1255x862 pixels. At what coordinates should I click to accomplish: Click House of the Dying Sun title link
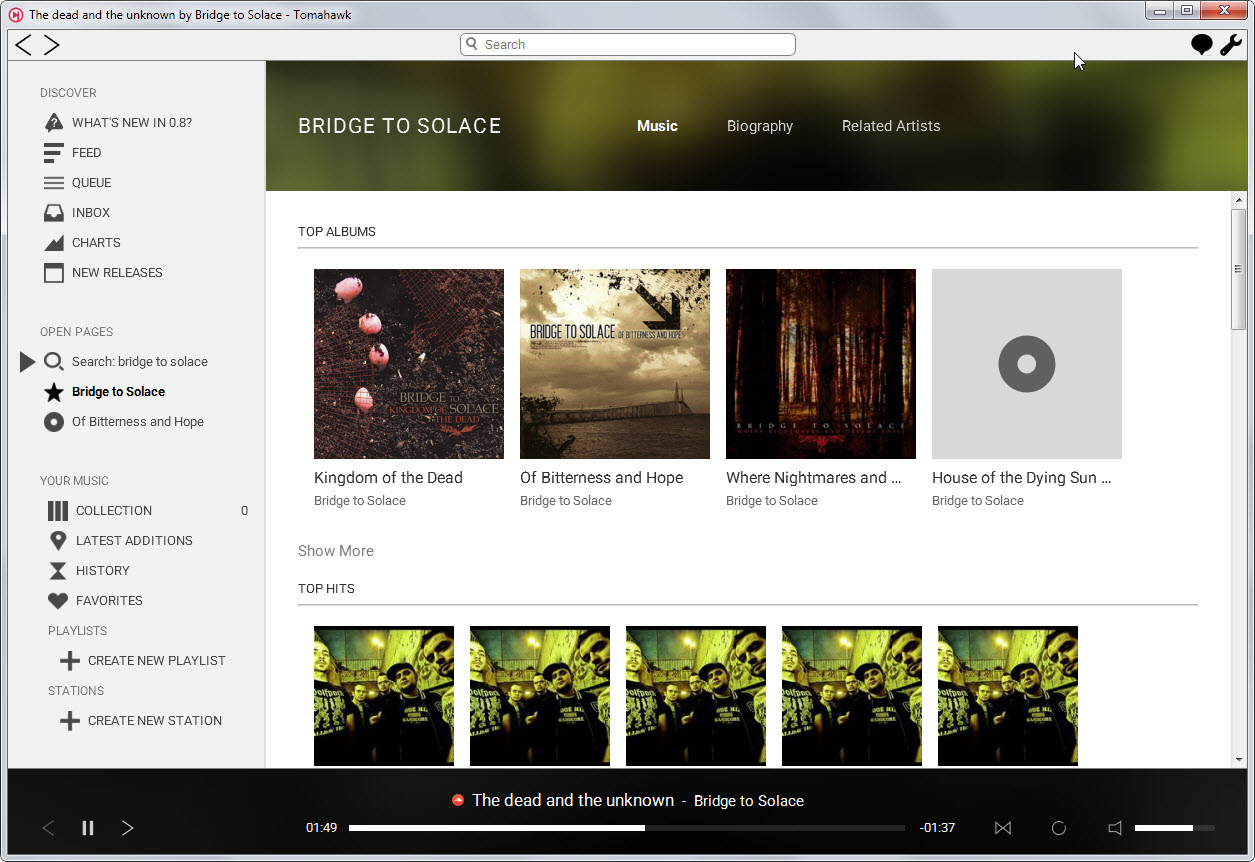tap(1021, 478)
